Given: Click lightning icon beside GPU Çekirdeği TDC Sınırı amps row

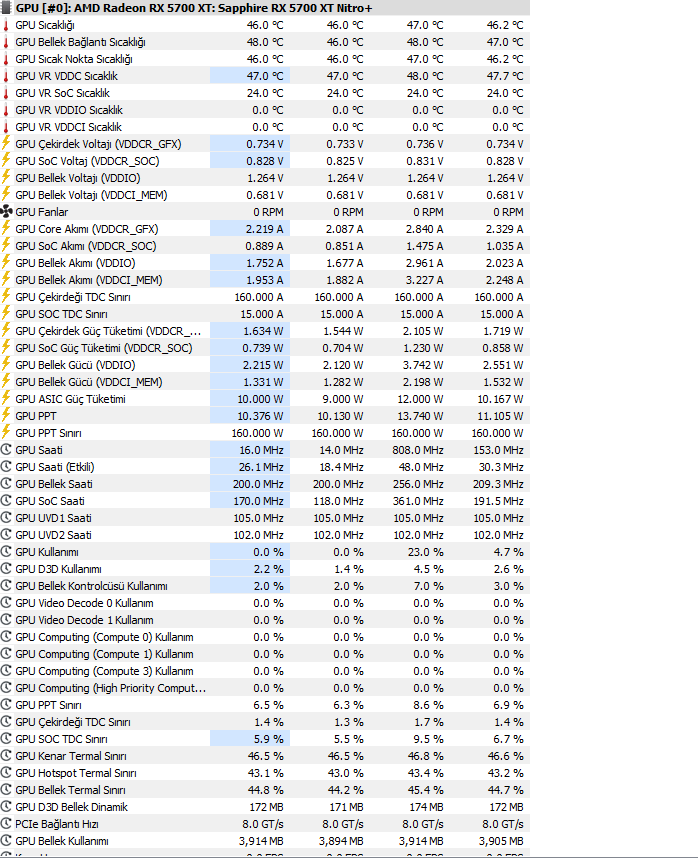Looking at the screenshot, I should coord(6,296).
